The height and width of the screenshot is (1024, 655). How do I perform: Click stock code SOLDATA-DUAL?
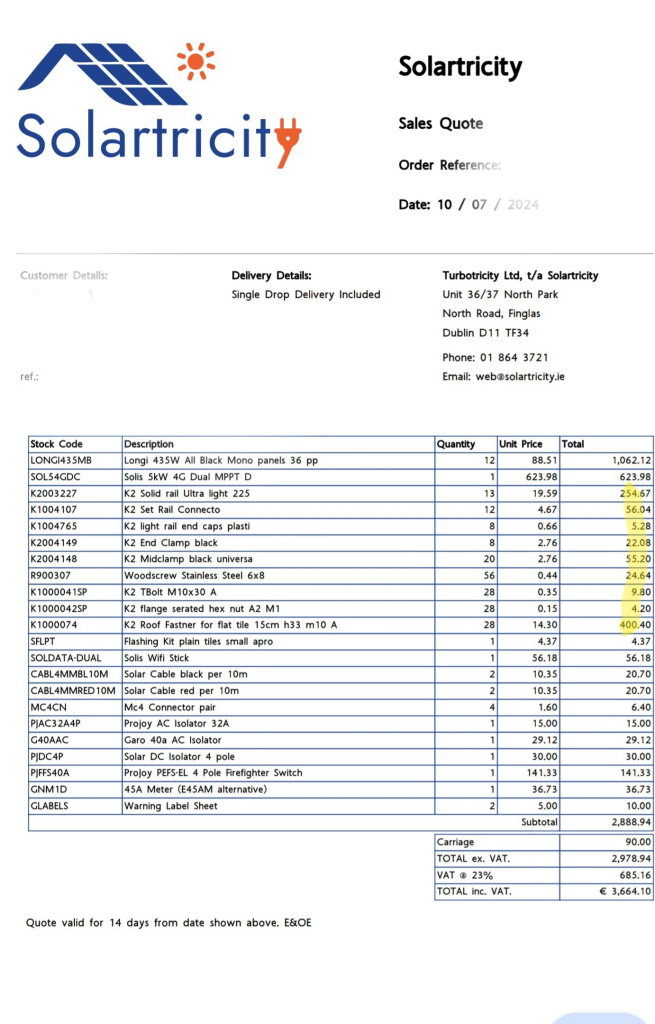pos(65,658)
